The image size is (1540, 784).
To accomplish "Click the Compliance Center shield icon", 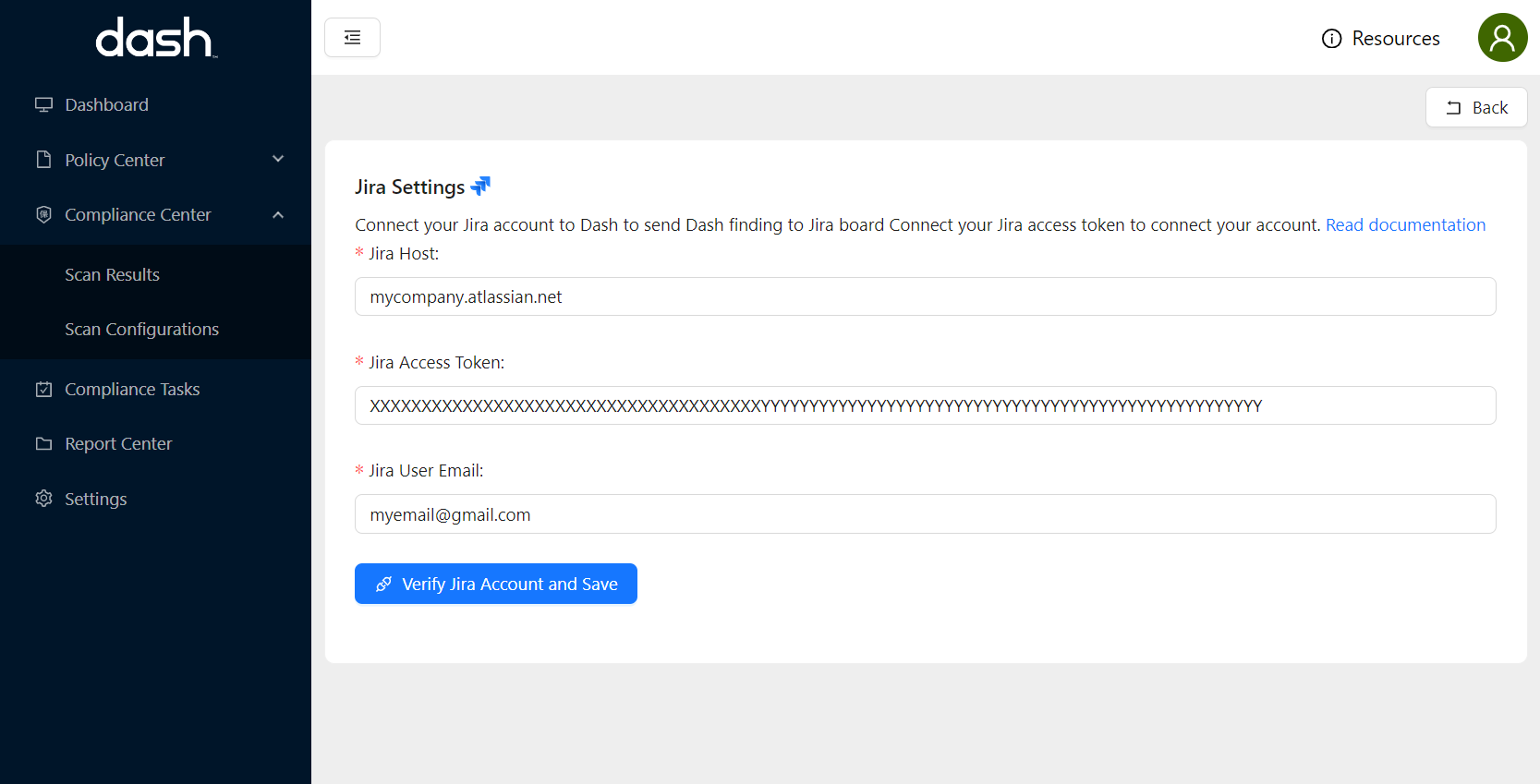I will 43,215.
